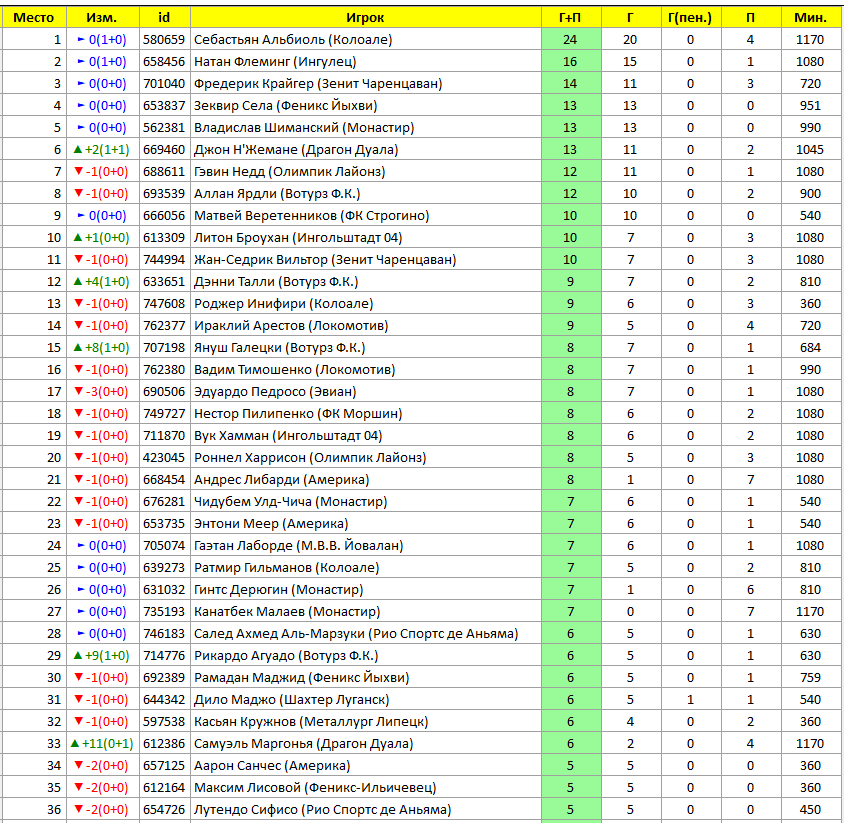Select Матвей Веретенников (ФК Строгино)
This screenshot has height=823, width=844.
[312, 216]
